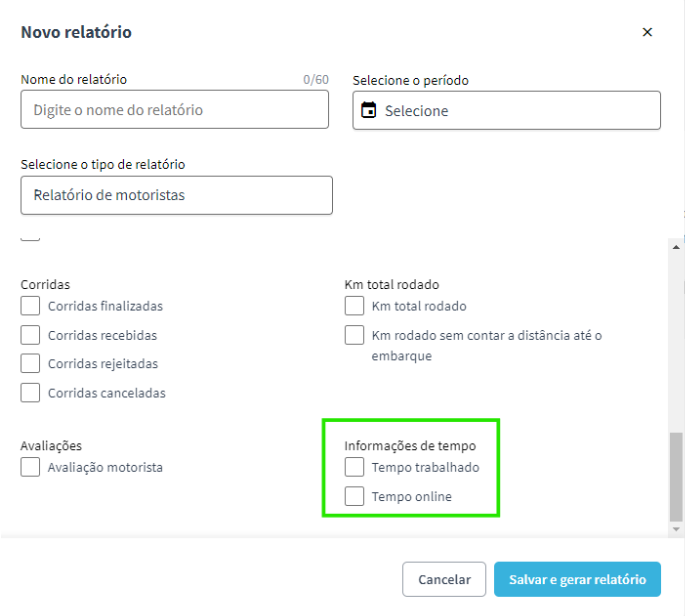Click the vertical scrollbar thumb
Screen dimensions: 685x616
tap(676, 477)
